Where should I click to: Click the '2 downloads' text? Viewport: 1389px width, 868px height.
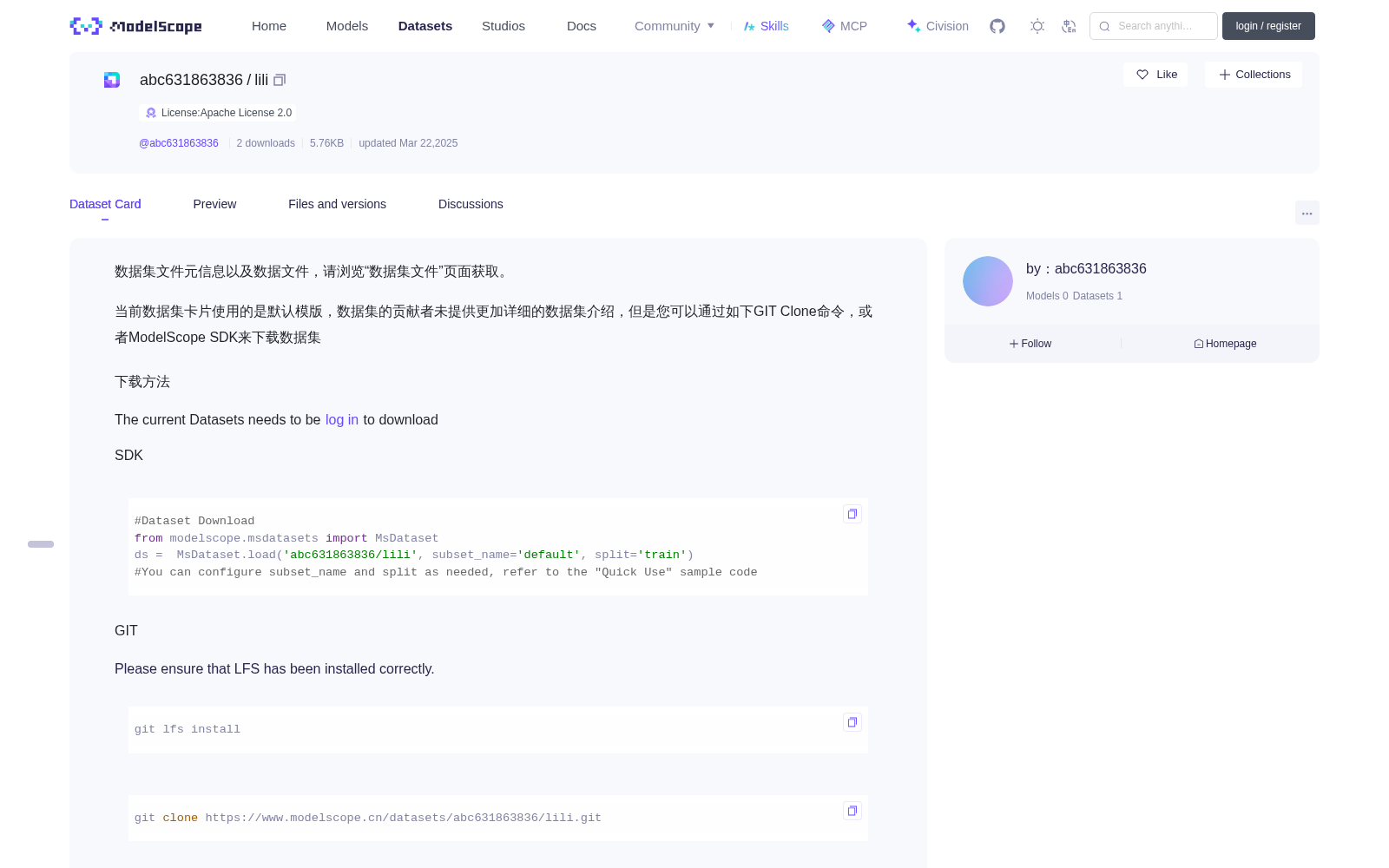(266, 143)
